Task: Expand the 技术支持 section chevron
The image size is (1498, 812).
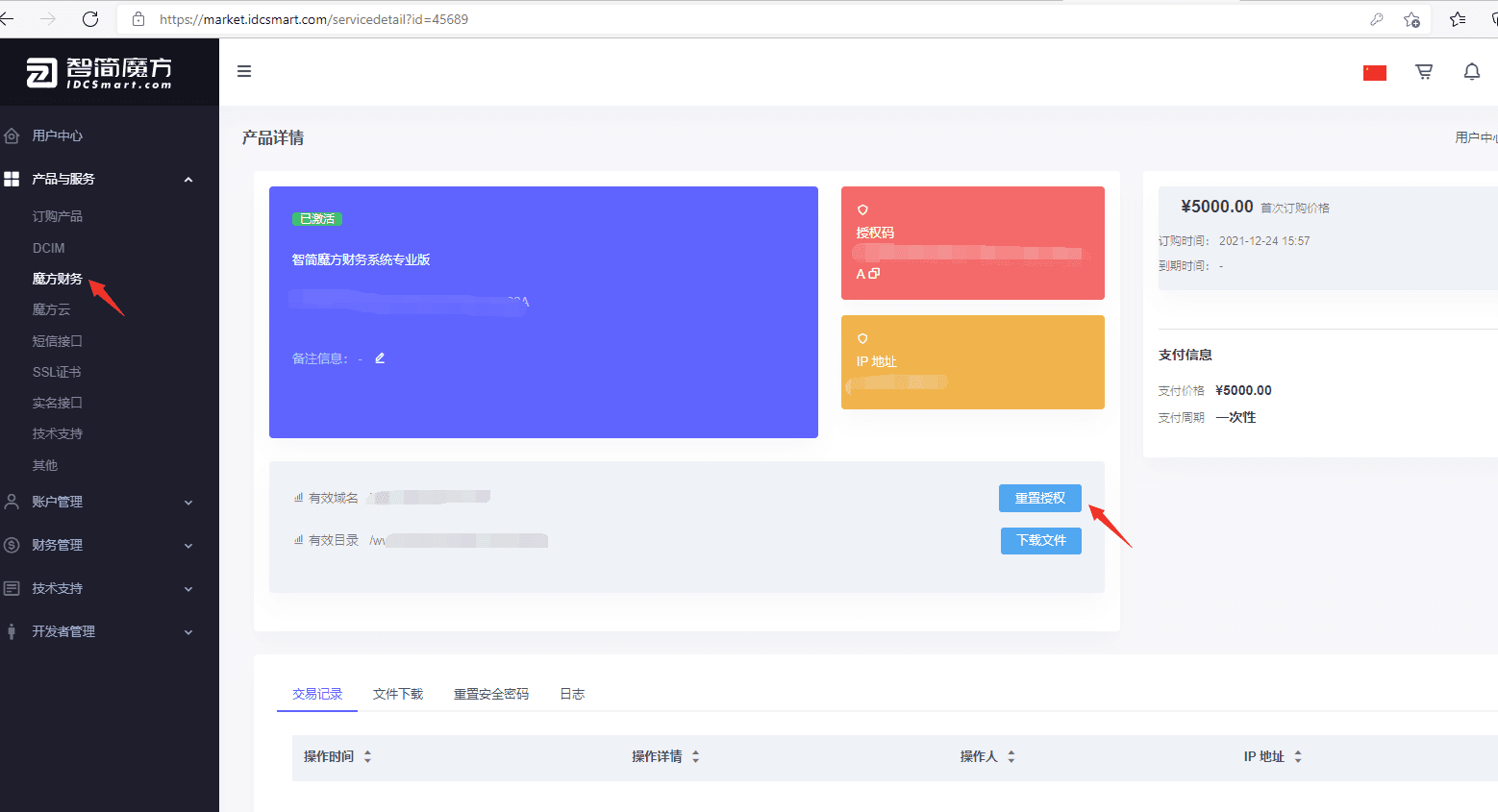Action: coord(188,589)
